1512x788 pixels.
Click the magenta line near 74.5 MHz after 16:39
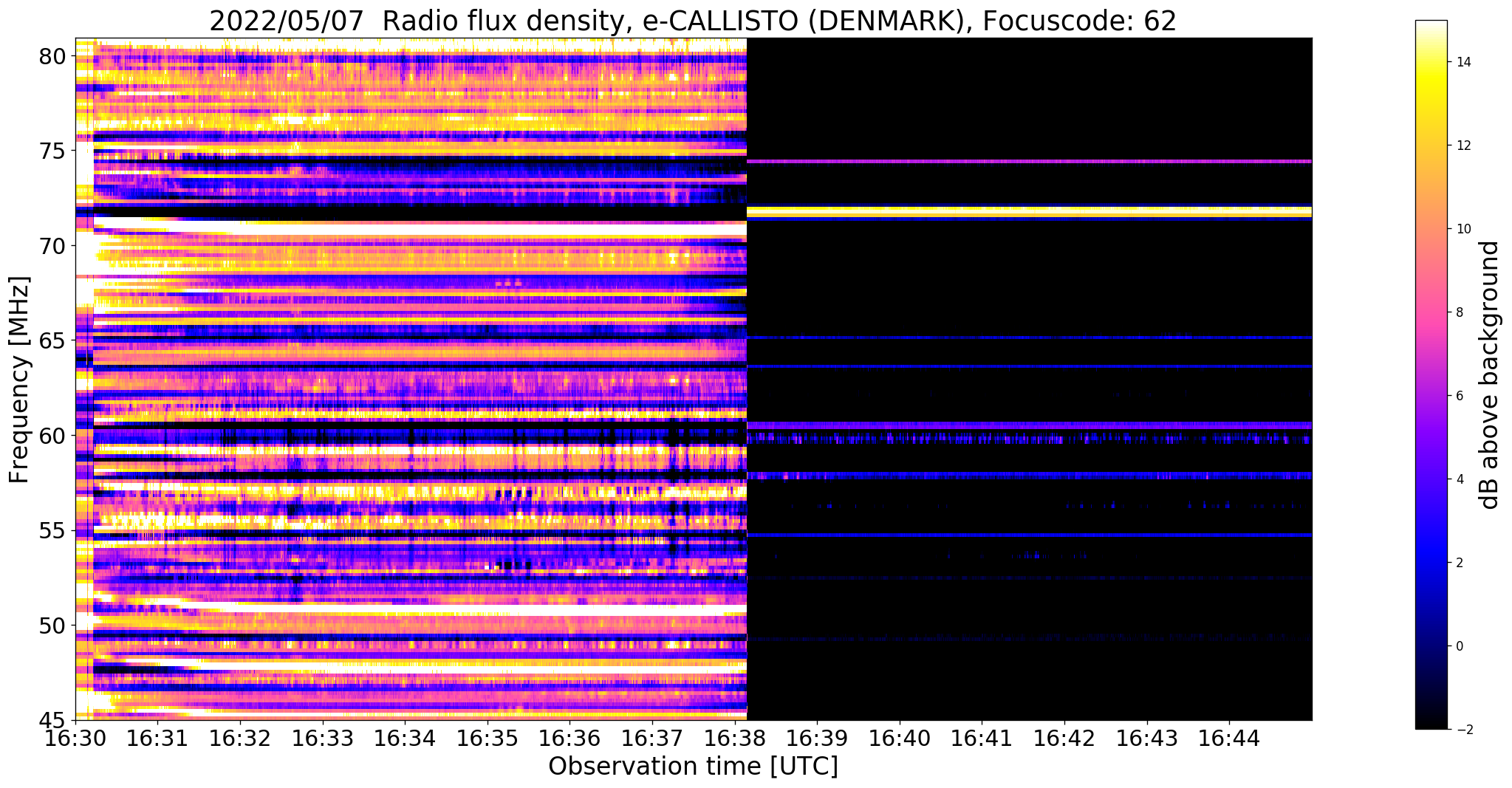1030,161
